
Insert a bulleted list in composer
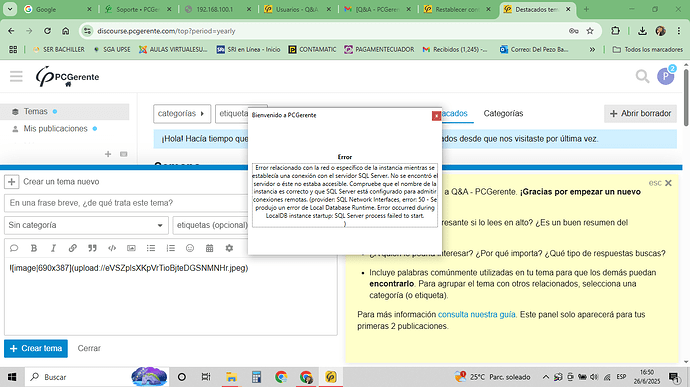151,248
